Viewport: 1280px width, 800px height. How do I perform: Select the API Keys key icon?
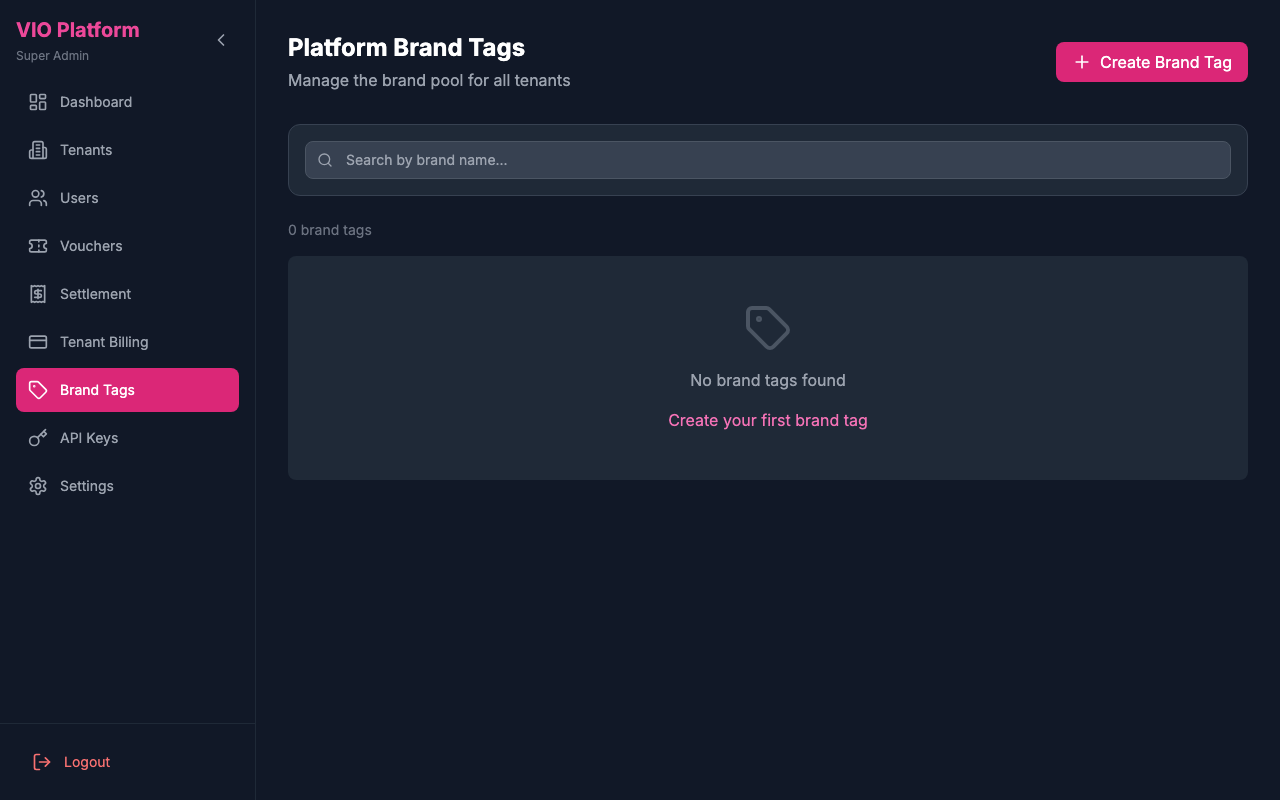point(37,438)
